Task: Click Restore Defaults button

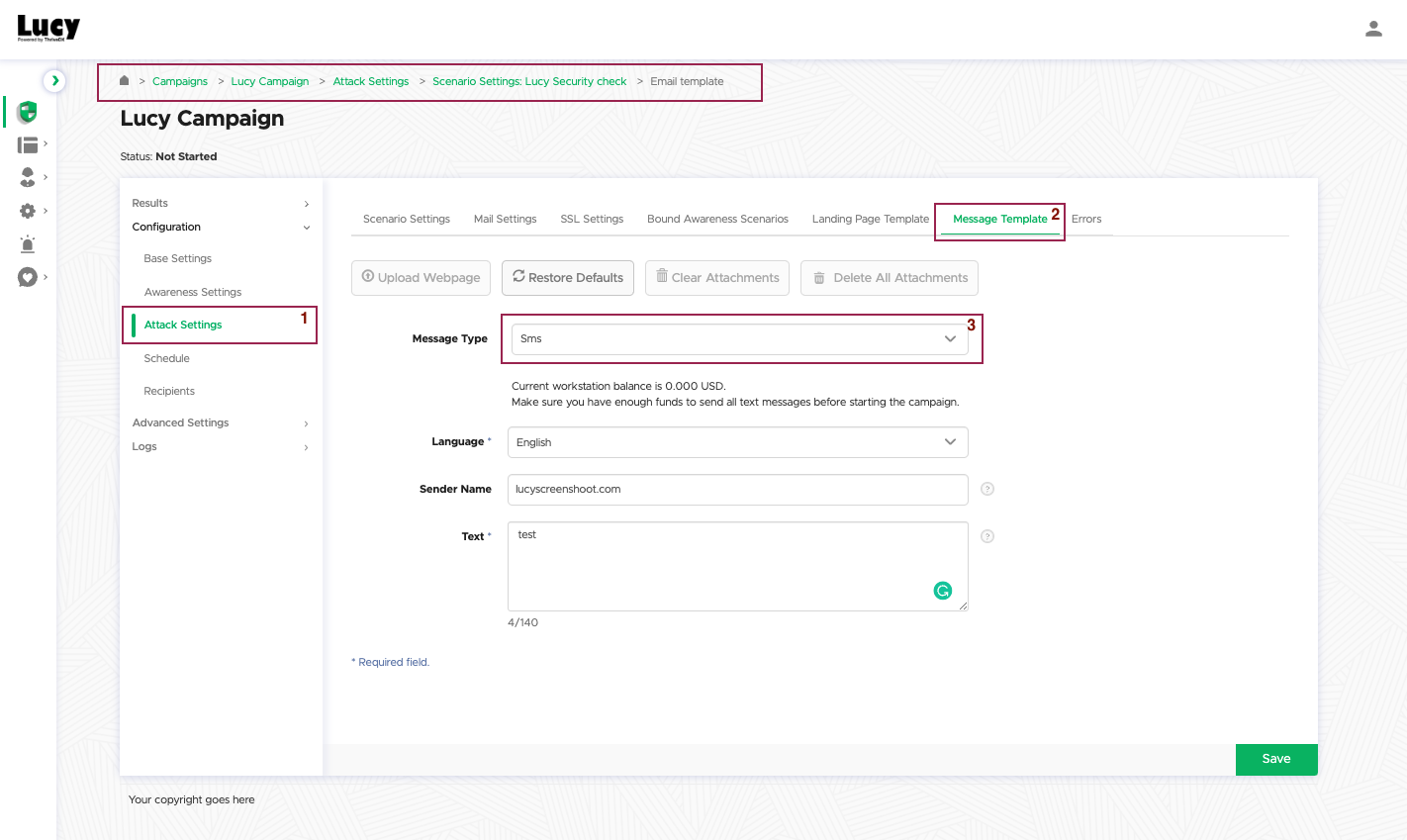Action: click(x=568, y=277)
